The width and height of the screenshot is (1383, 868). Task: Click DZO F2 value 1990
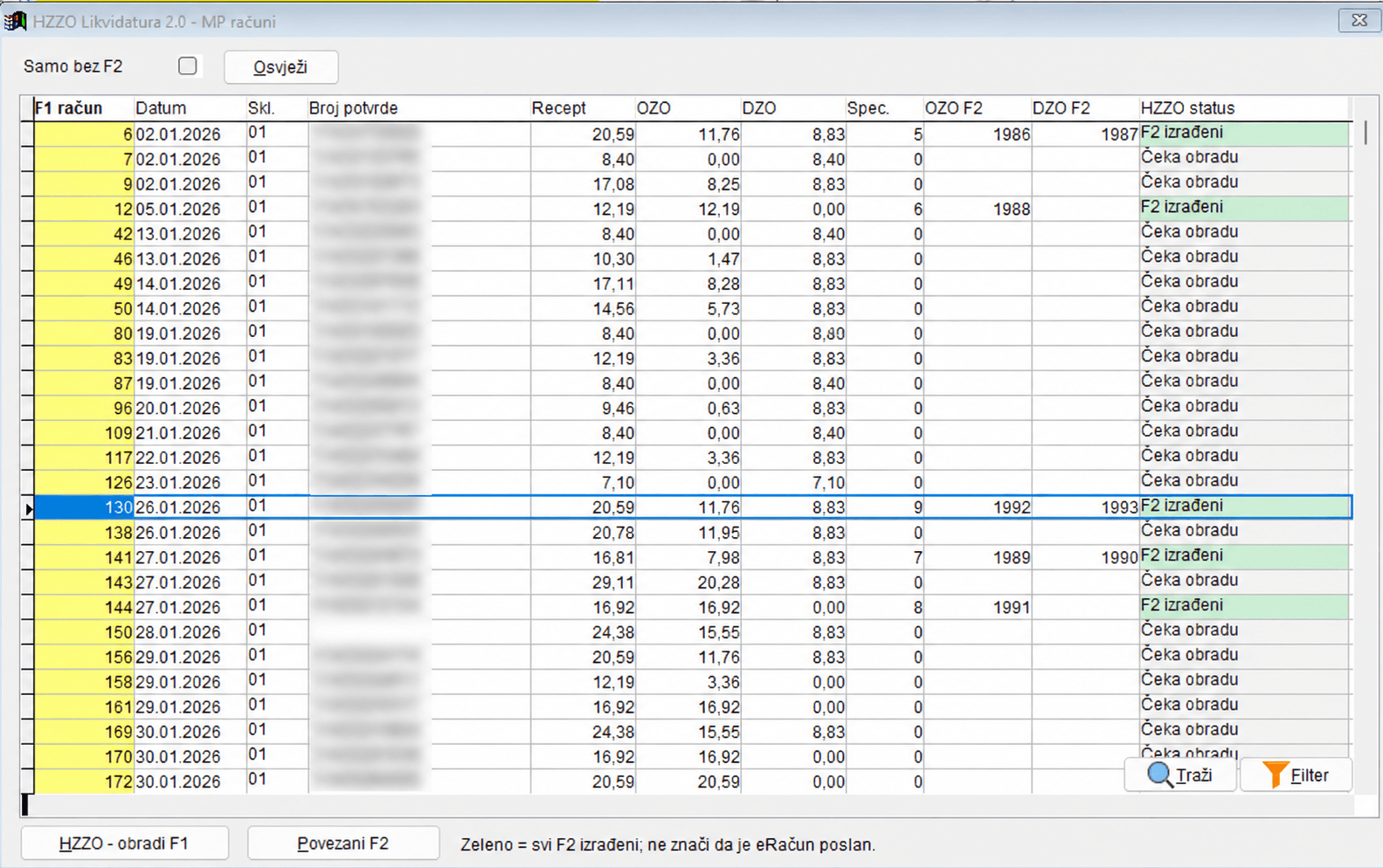click(1119, 558)
